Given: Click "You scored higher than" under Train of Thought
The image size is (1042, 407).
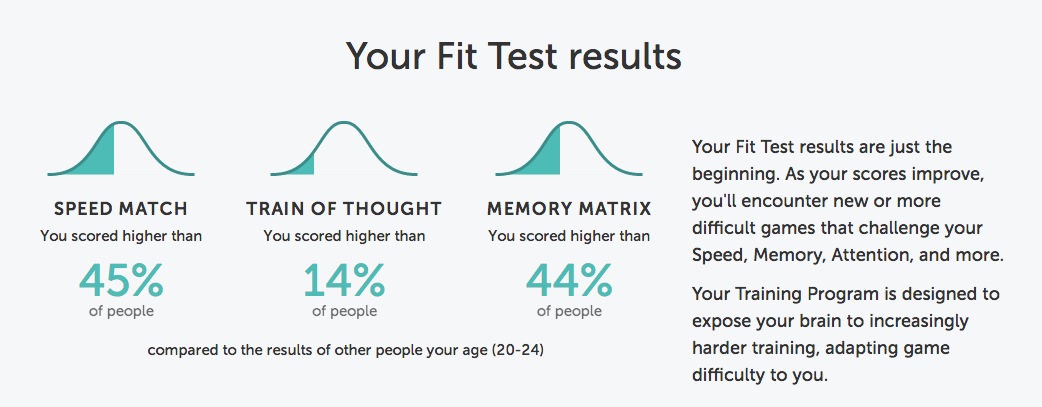Looking at the screenshot, I should tap(344, 236).
